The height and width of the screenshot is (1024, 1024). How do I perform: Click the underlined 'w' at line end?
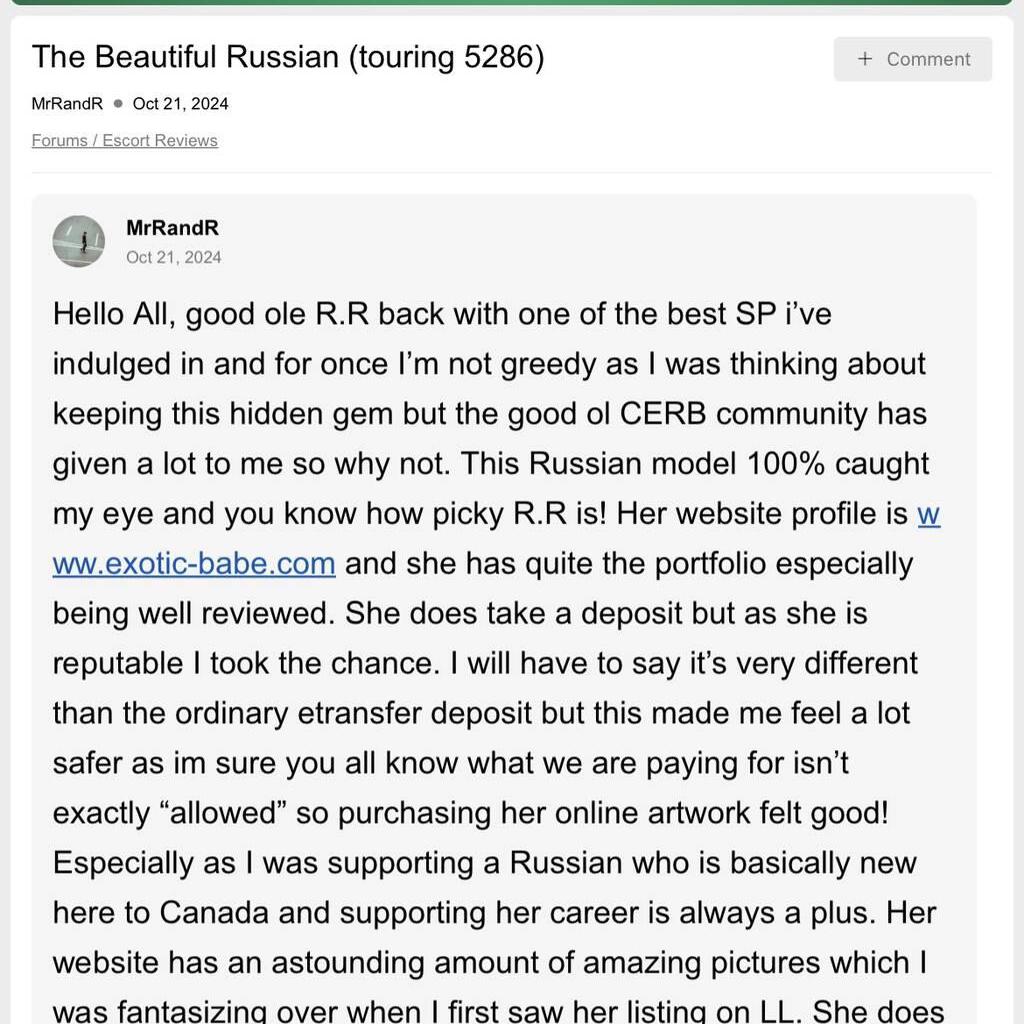coord(928,514)
